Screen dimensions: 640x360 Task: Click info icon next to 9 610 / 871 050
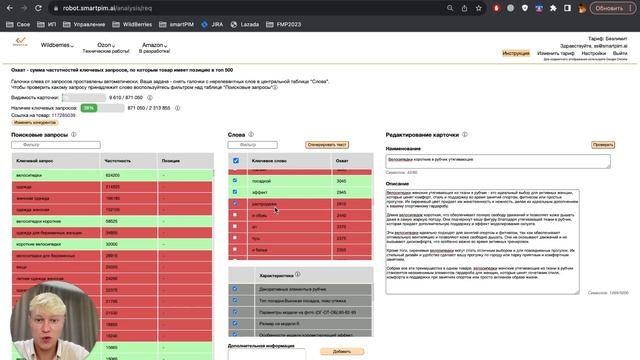click(x=150, y=98)
